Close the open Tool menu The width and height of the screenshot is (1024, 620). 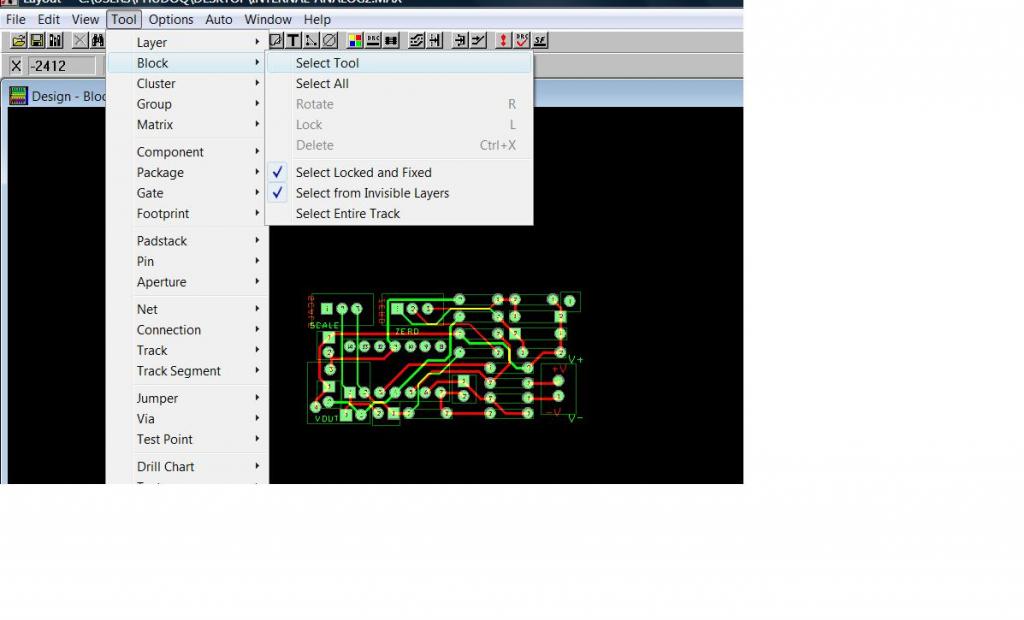pos(123,20)
